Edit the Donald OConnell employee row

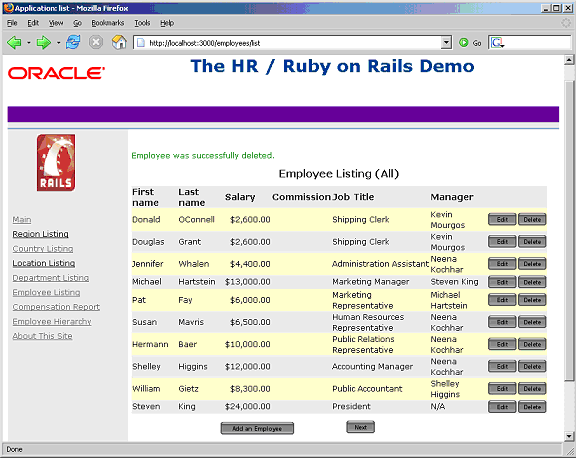(502, 219)
